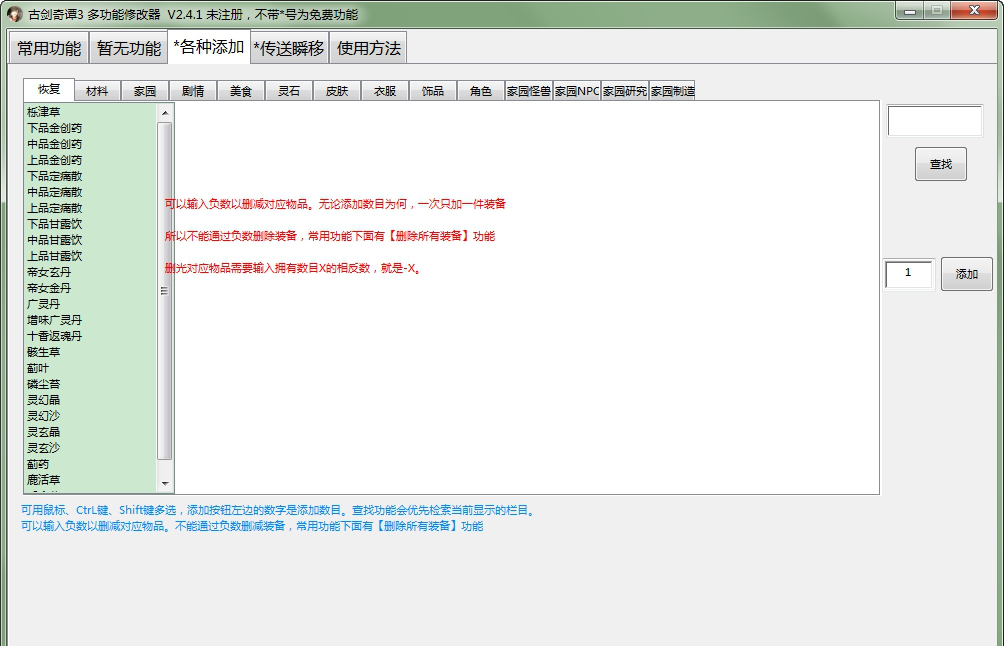Select the list item ending in 尘苔
This screenshot has width=1004, height=671.
click(91, 384)
